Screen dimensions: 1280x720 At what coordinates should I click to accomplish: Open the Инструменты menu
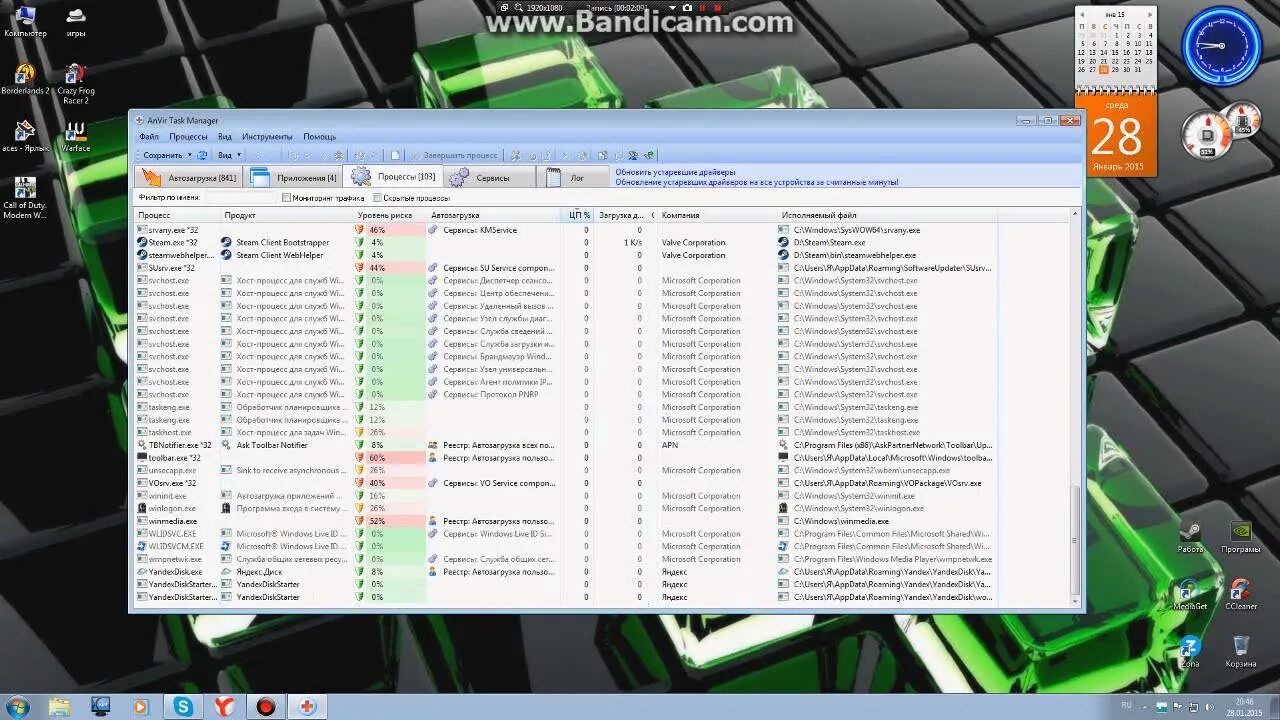(x=267, y=137)
